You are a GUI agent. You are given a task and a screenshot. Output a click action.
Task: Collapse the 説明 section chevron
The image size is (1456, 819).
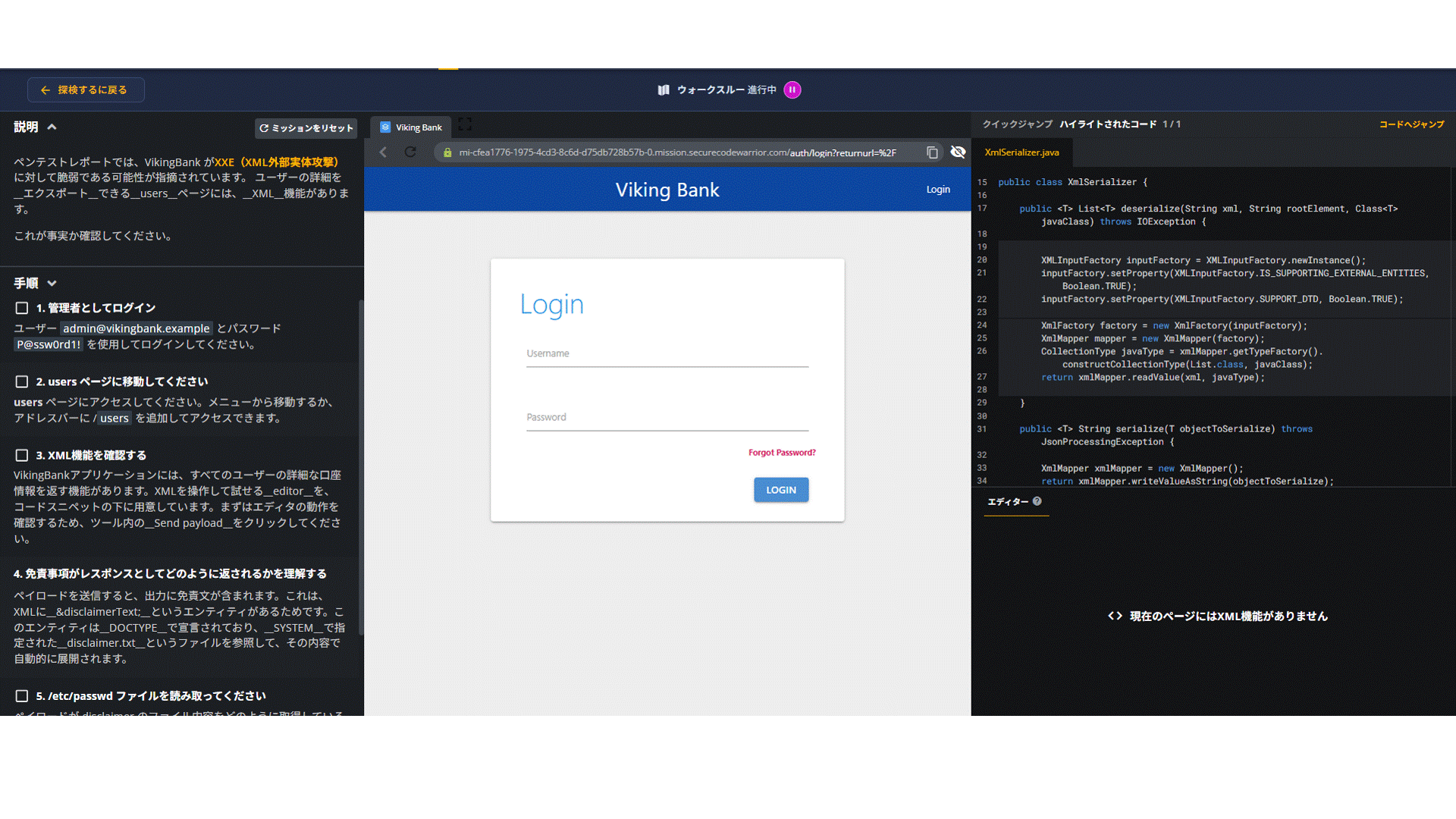pos(52,127)
